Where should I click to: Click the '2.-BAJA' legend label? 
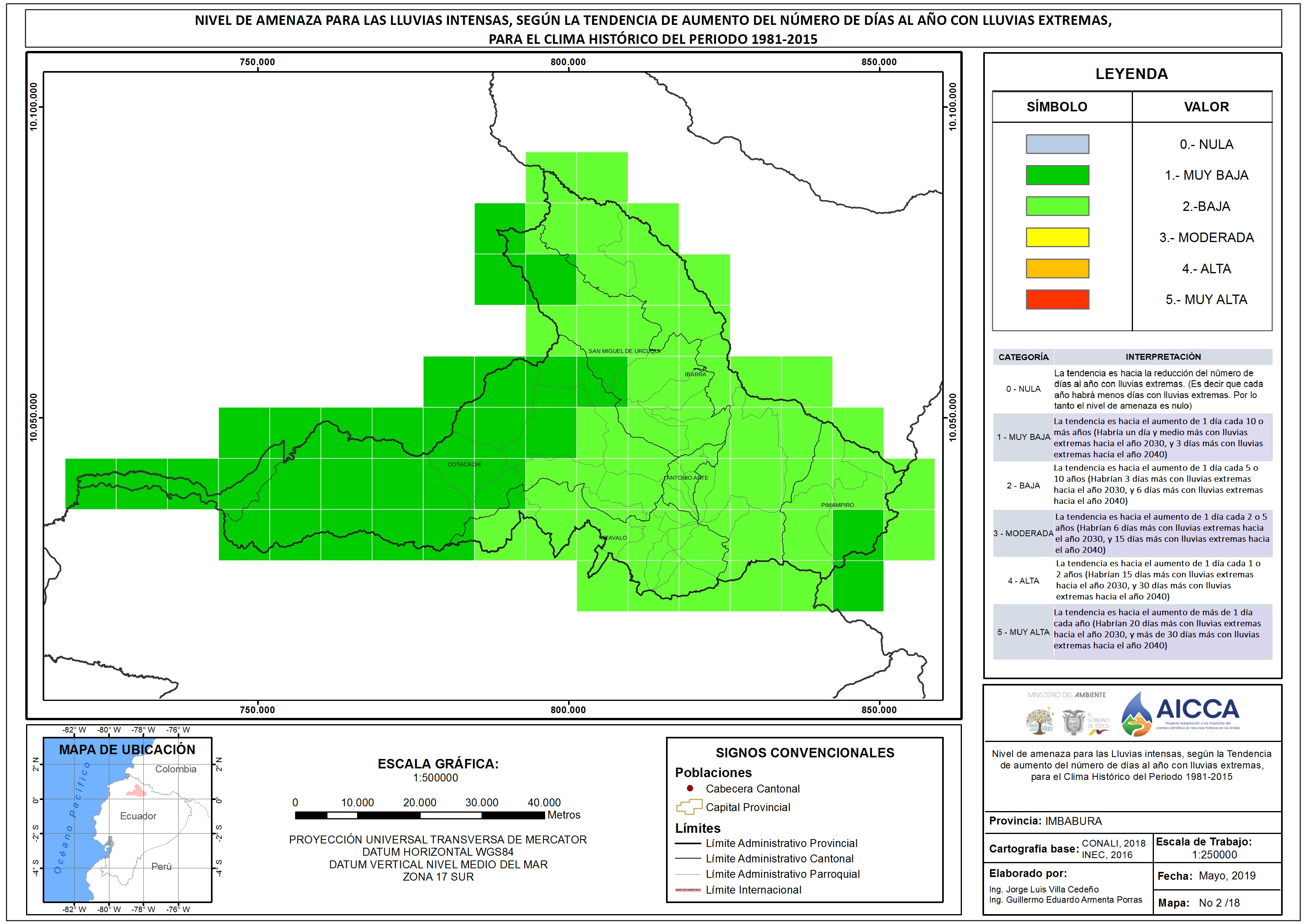click(1206, 206)
